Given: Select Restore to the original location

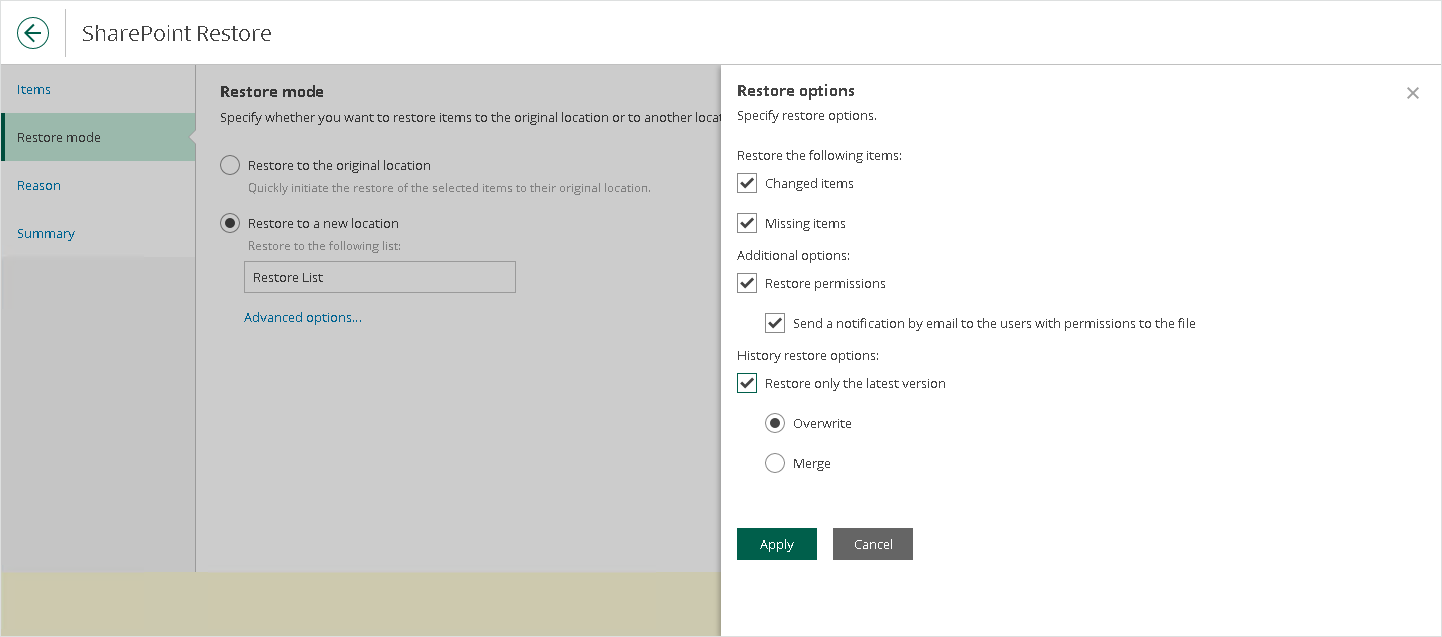Looking at the screenshot, I should (x=230, y=165).
